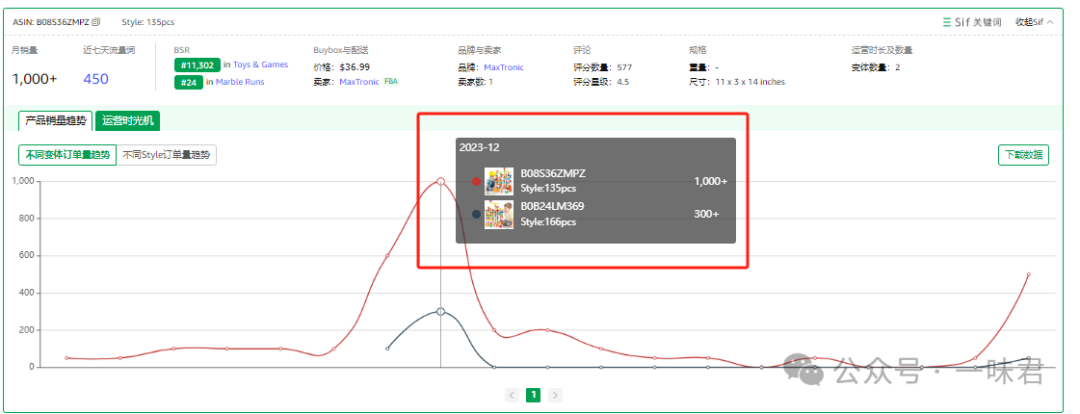Open the Toys & Games category link

tap(260, 65)
